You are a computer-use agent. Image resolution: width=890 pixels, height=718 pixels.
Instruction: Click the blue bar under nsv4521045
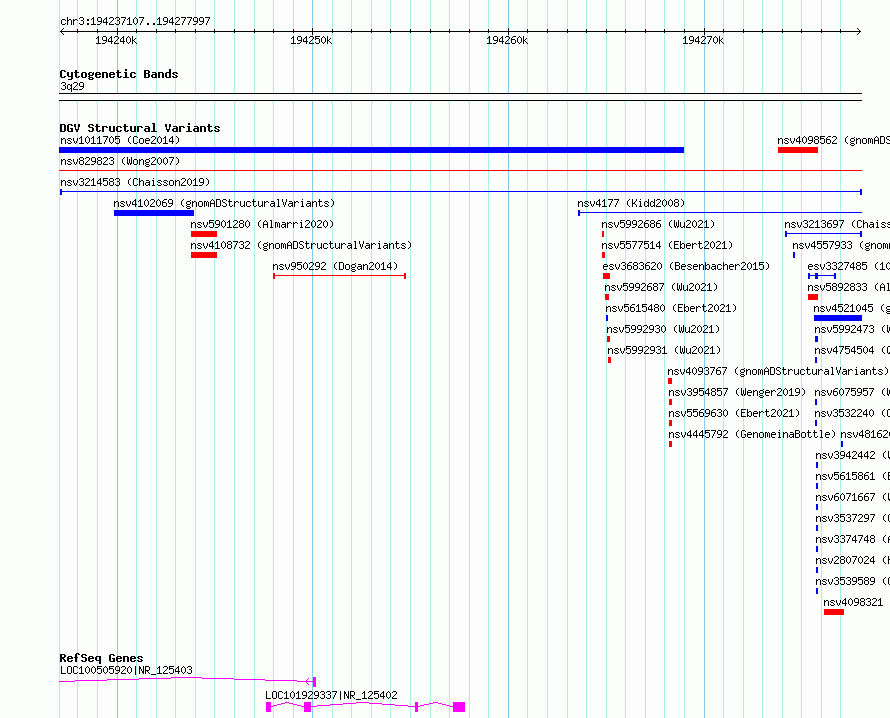point(838,318)
